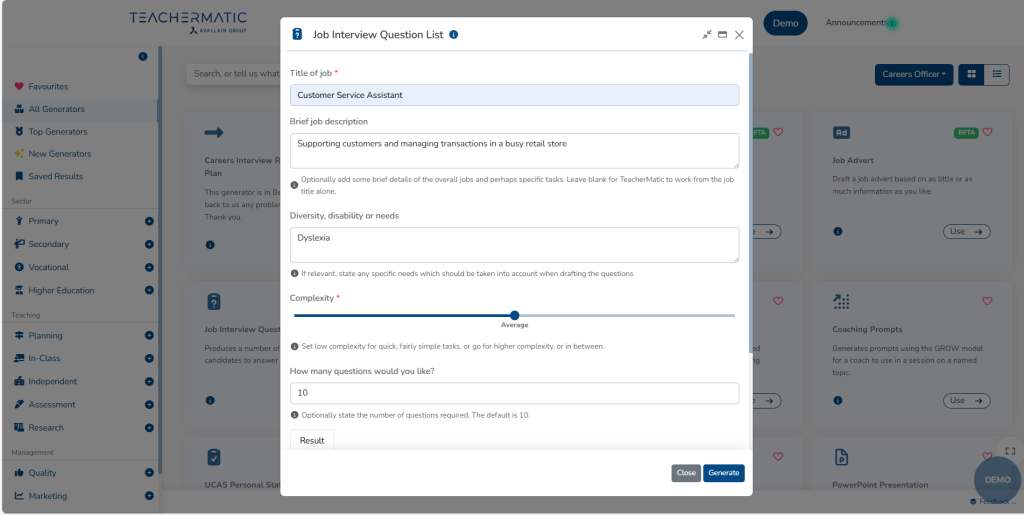Expand the Vocational sector plus icon

click(149, 268)
